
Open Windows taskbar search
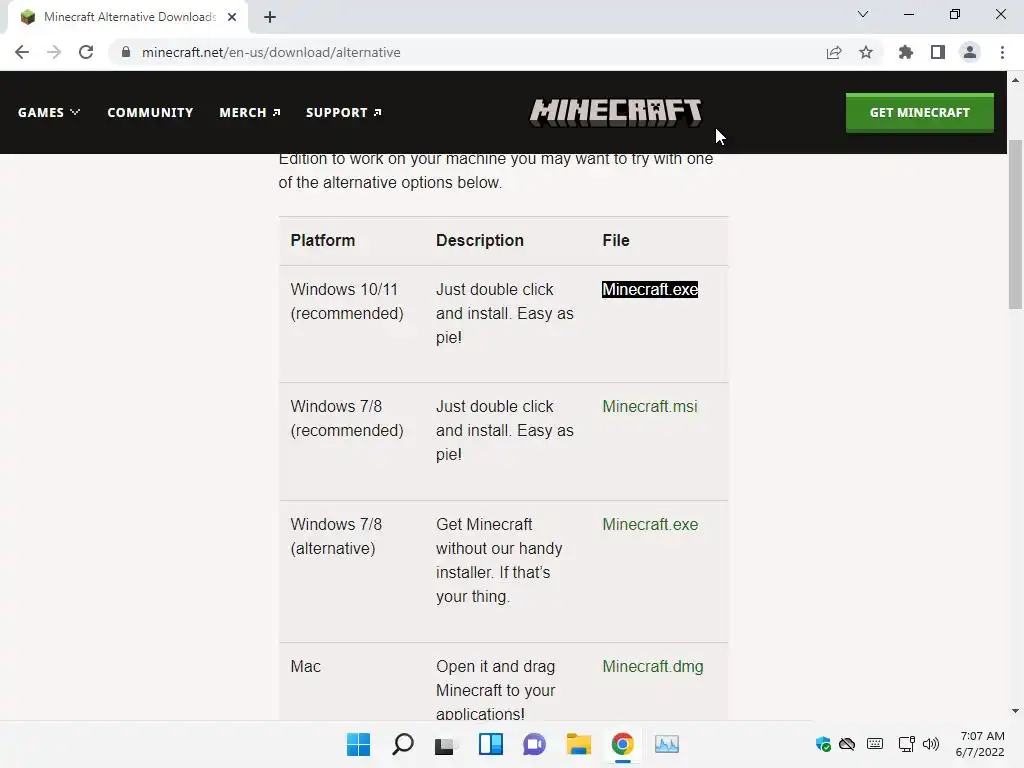(x=402, y=744)
